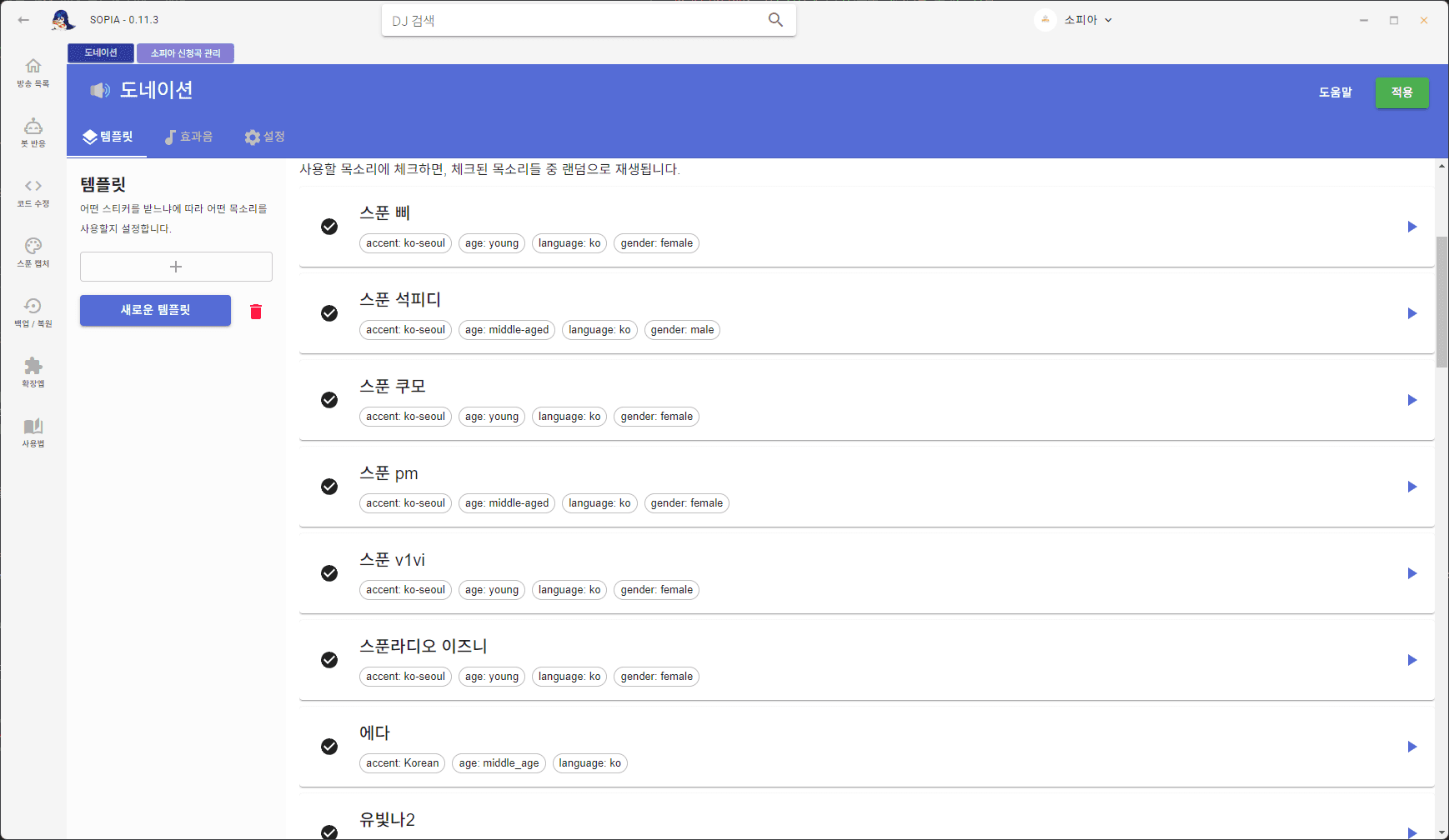Viewport: 1449px width, 840px height.
Task: Open the 사용법 manual book icon
Action: click(33, 427)
